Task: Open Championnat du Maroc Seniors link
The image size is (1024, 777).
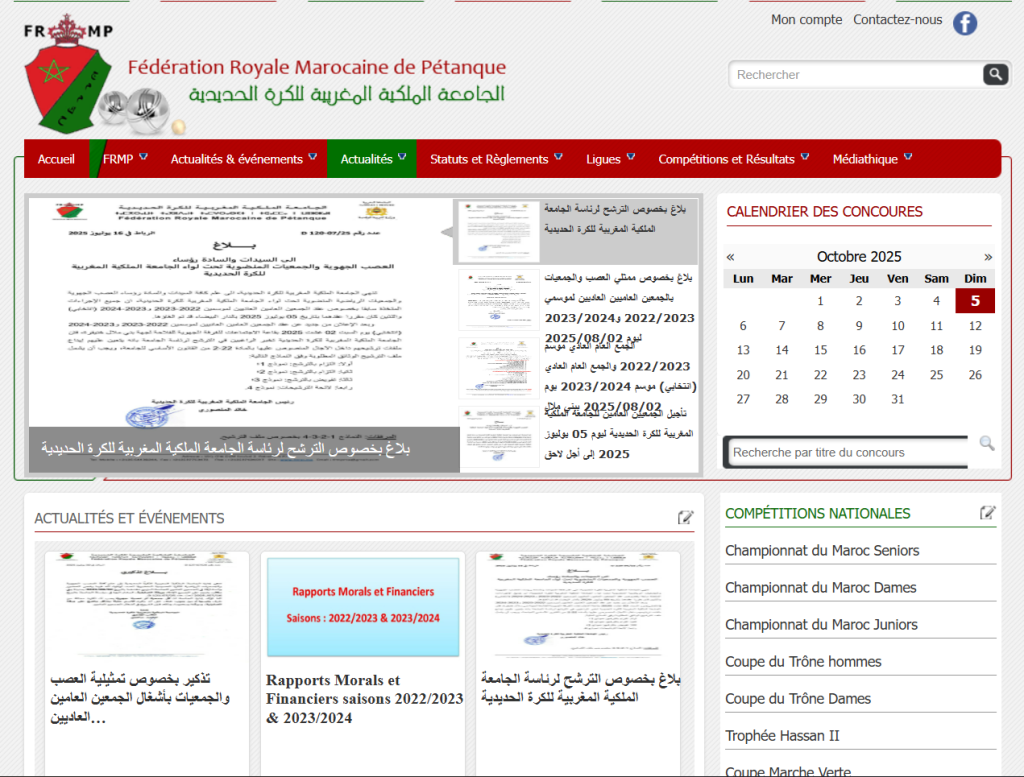Action: click(821, 551)
